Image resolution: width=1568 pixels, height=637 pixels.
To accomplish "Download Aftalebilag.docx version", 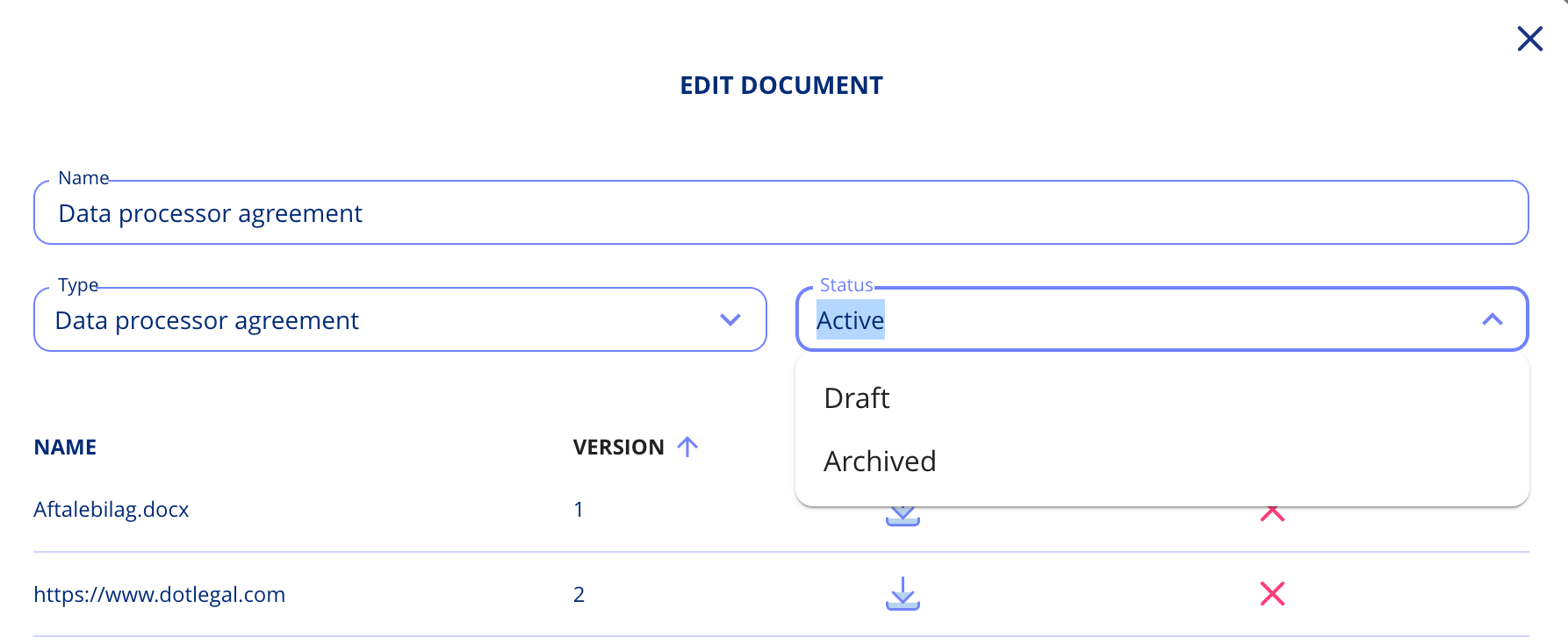I will click(x=903, y=516).
